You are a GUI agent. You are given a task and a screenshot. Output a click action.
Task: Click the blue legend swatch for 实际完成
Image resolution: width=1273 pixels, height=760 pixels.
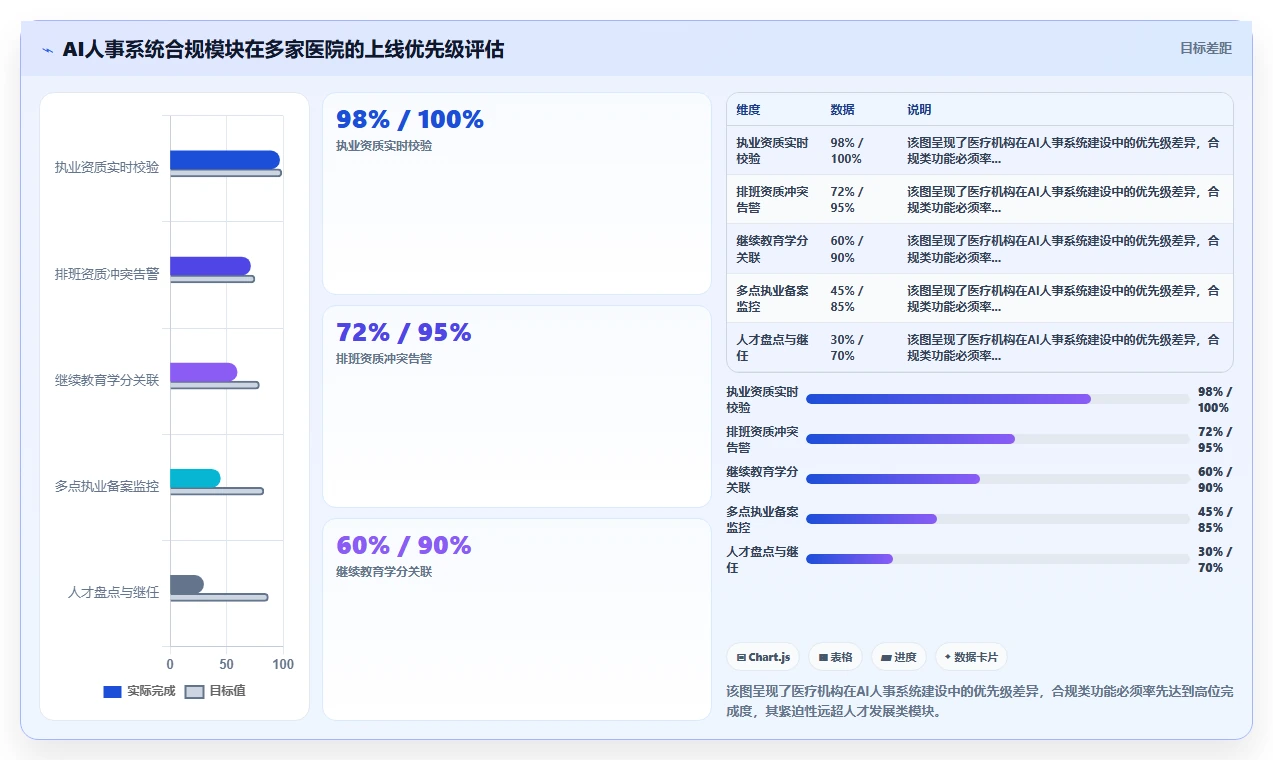coord(112,691)
